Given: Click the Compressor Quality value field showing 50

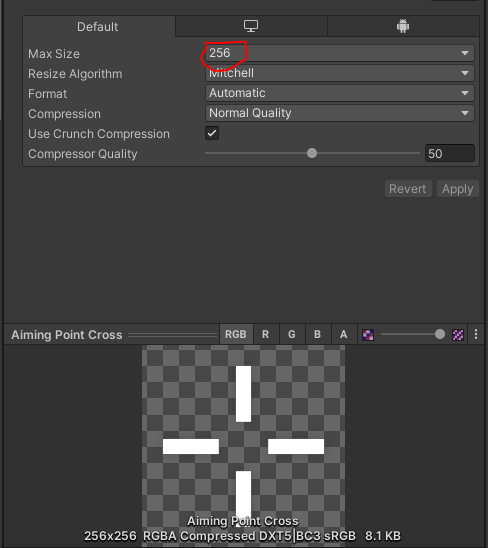Looking at the screenshot, I should tap(450, 153).
